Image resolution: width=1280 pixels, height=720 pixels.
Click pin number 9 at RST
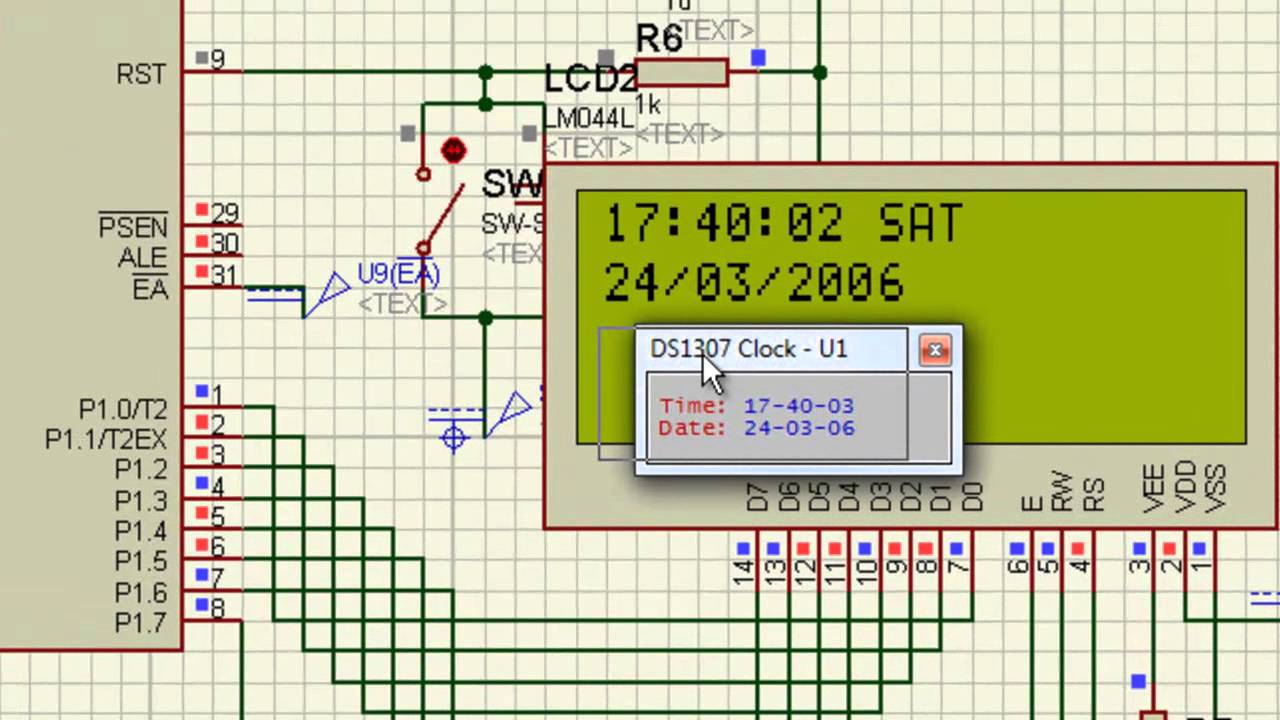tap(219, 60)
